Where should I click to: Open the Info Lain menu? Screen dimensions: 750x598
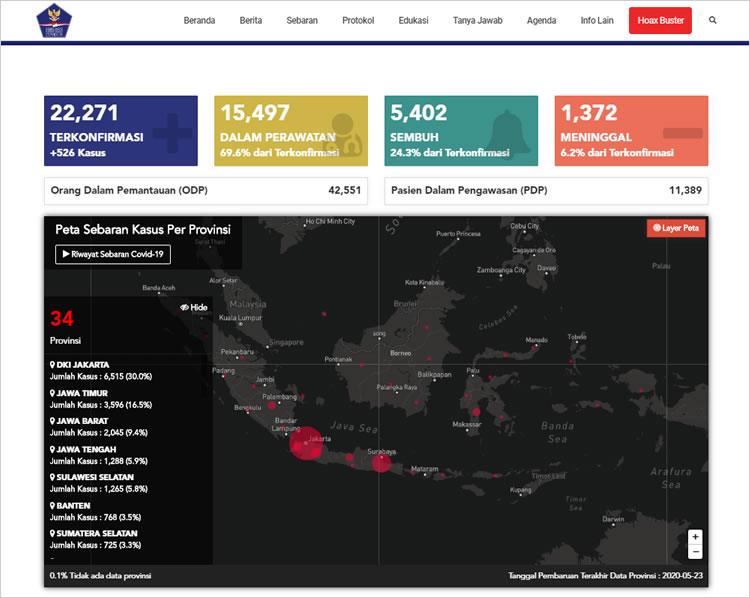tap(597, 20)
